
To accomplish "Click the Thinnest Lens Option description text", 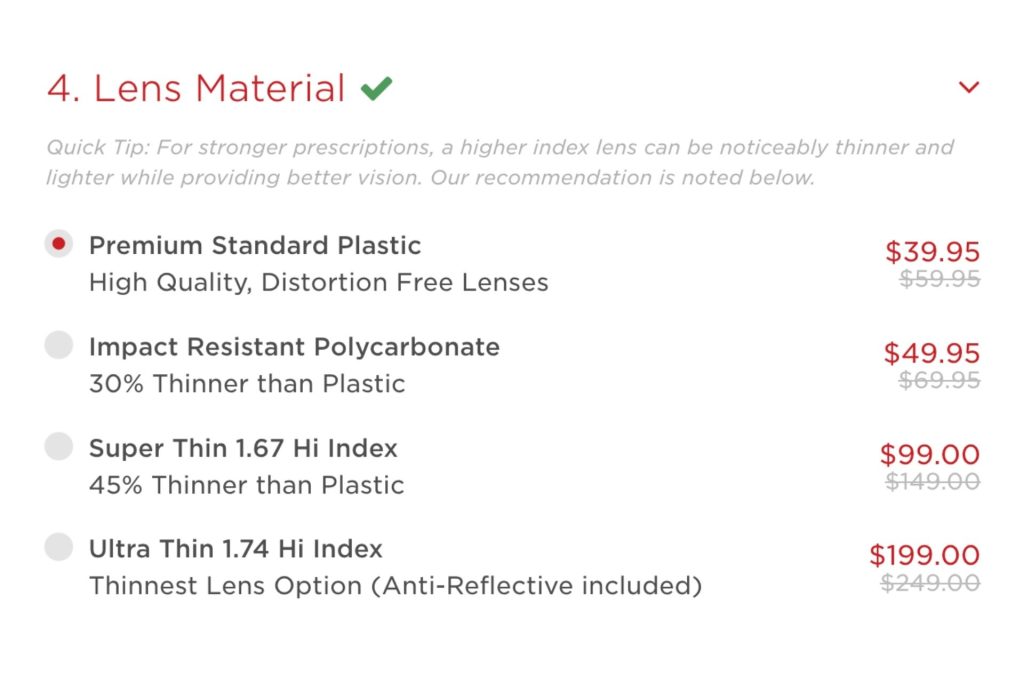I will [396, 585].
